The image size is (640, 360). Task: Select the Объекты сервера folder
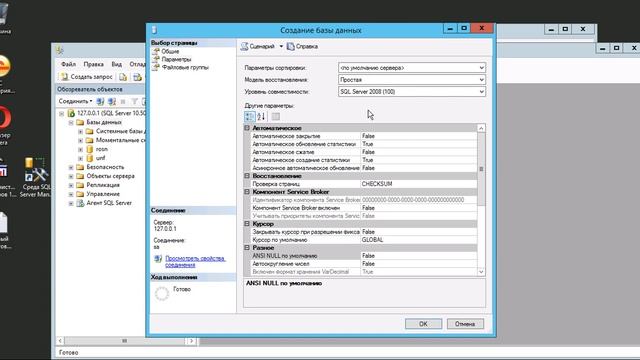click(110, 176)
